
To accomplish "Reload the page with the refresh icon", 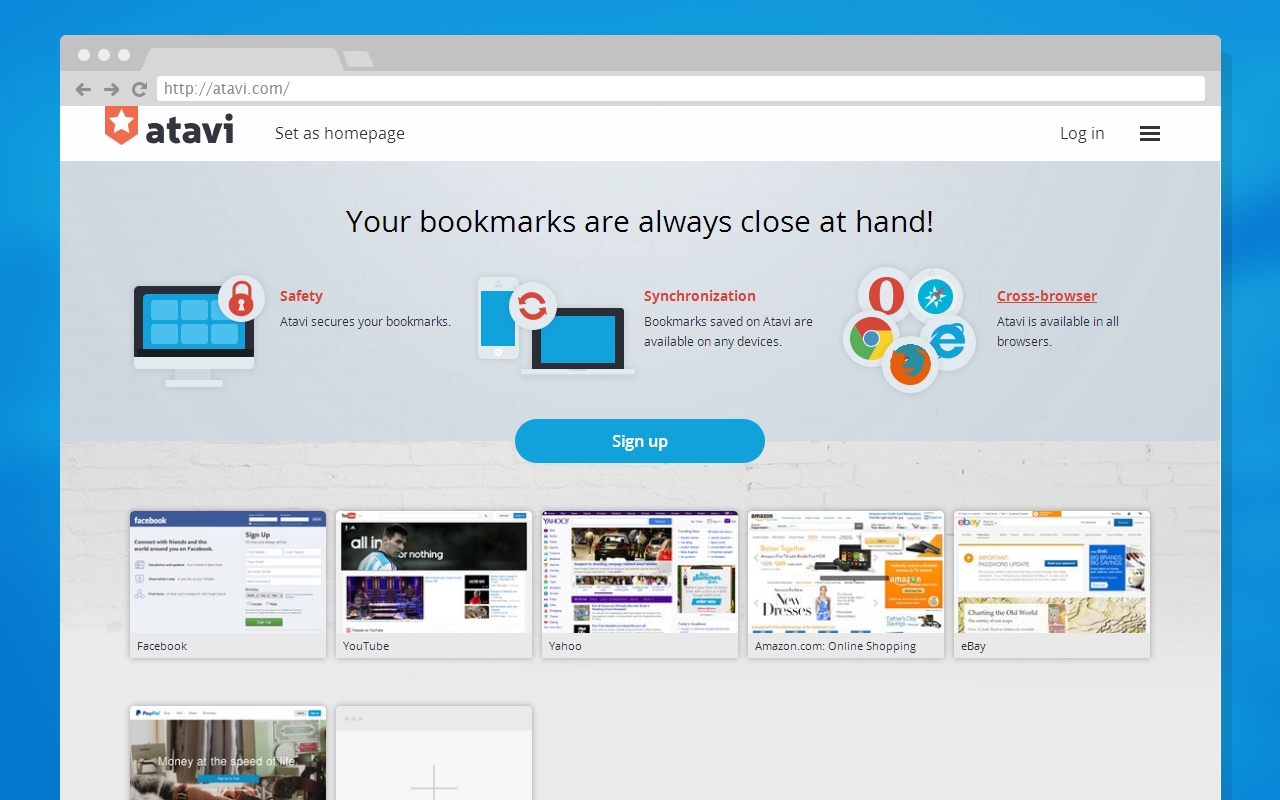I will tap(139, 89).
